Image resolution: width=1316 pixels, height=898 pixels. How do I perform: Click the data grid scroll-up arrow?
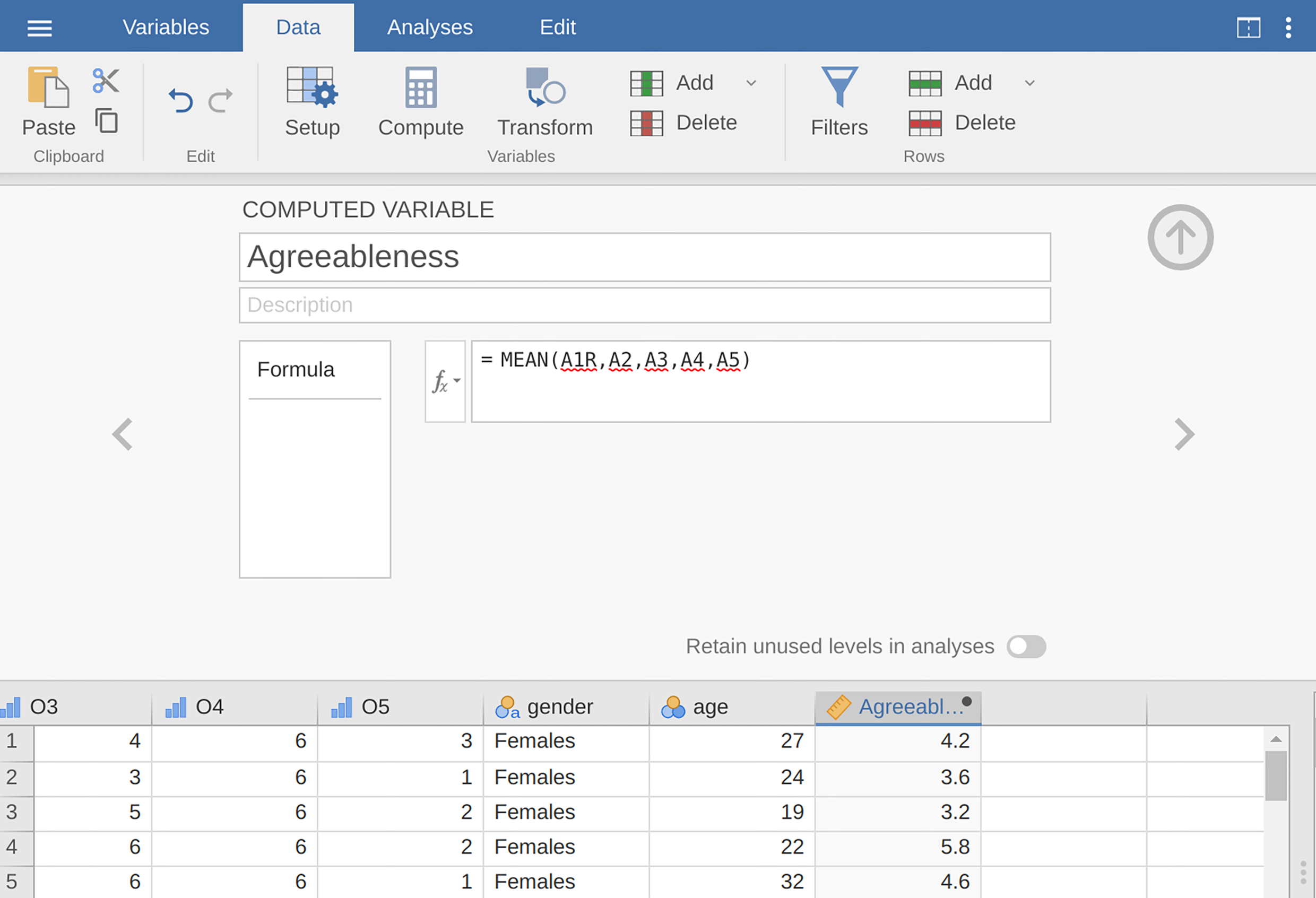pyautogui.click(x=1276, y=739)
